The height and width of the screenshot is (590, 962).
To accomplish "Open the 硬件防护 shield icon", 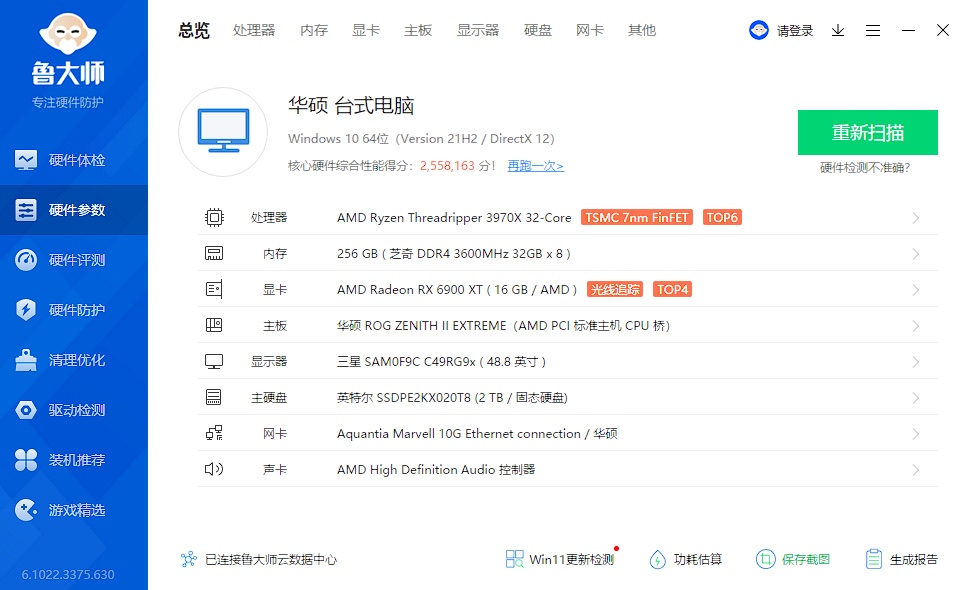I will pyautogui.click(x=26, y=310).
